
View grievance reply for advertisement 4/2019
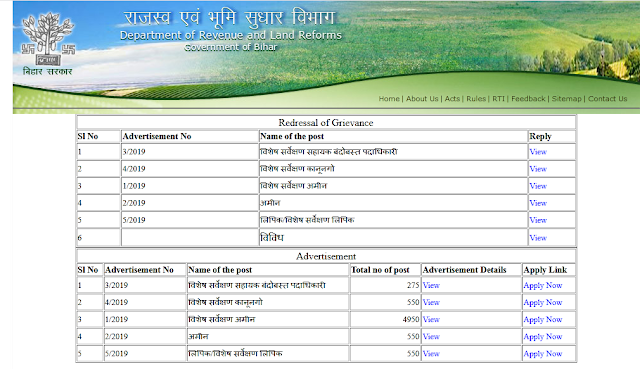click(538, 169)
